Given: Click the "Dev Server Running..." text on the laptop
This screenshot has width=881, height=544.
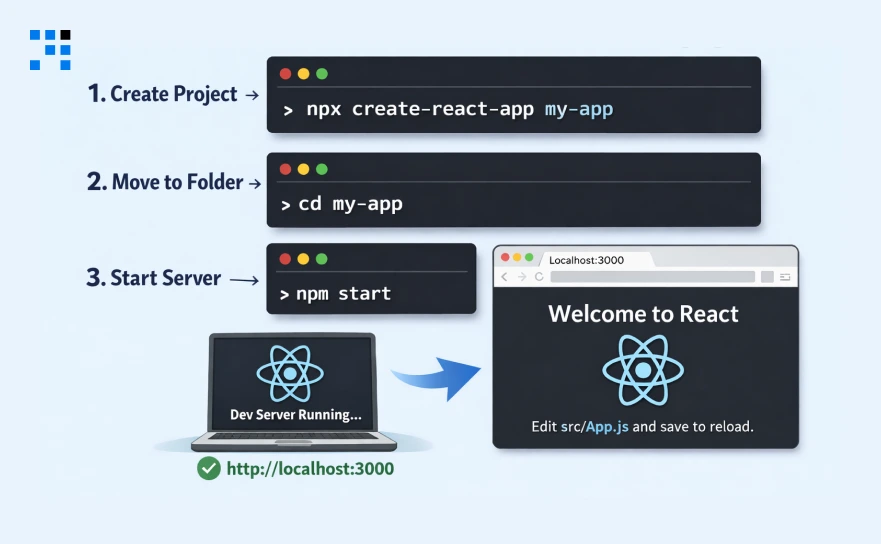Looking at the screenshot, I should tap(296, 415).
